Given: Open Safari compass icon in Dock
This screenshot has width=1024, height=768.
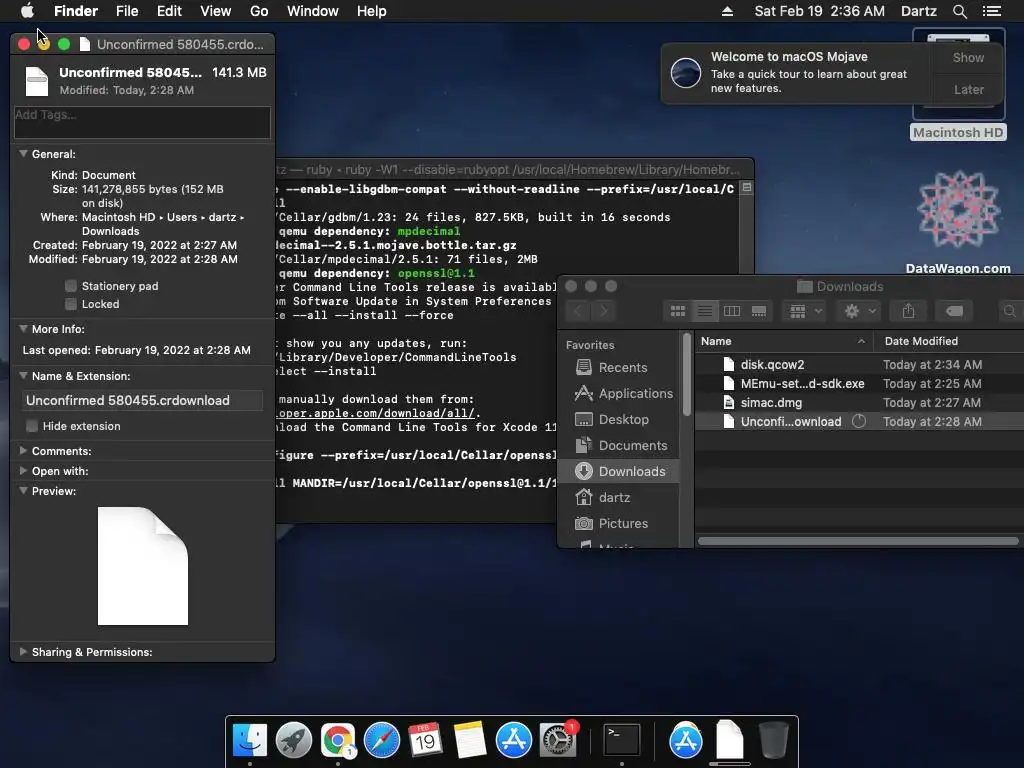Looking at the screenshot, I should 381,741.
